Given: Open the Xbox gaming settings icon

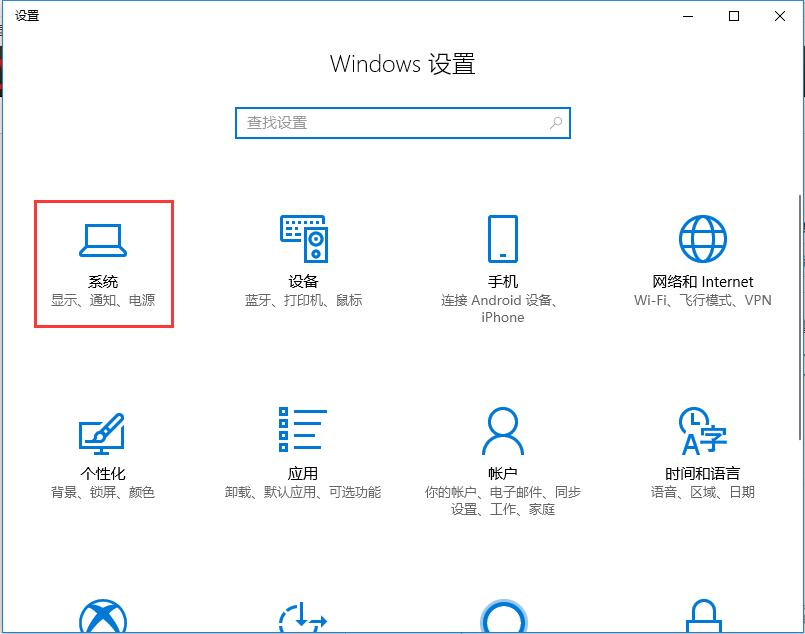Looking at the screenshot, I should click(x=103, y=616).
